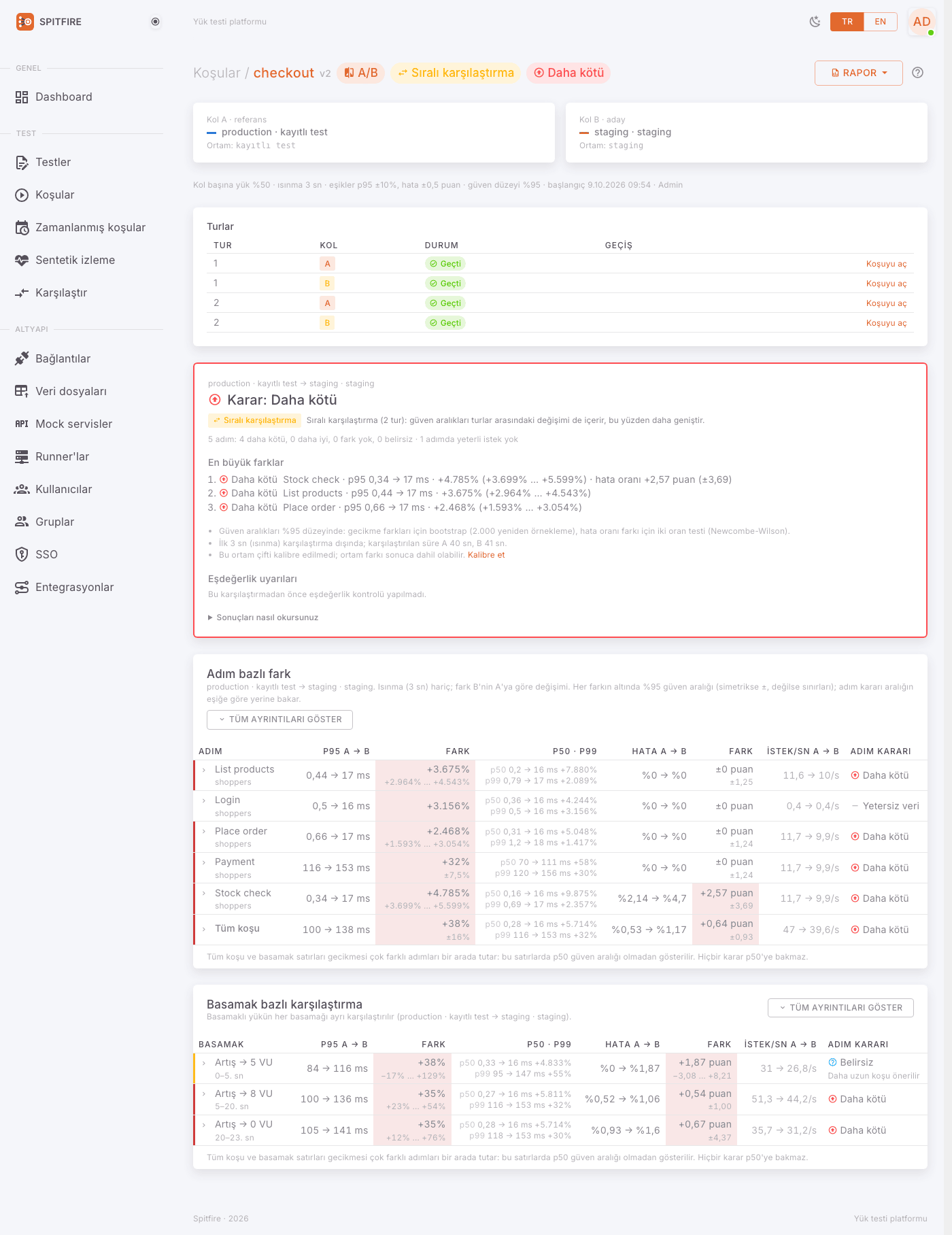Expand Sonuçları nasıl okursunuz
The height and width of the screenshot is (1235, 952).
pyautogui.click(x=263, y=617)
